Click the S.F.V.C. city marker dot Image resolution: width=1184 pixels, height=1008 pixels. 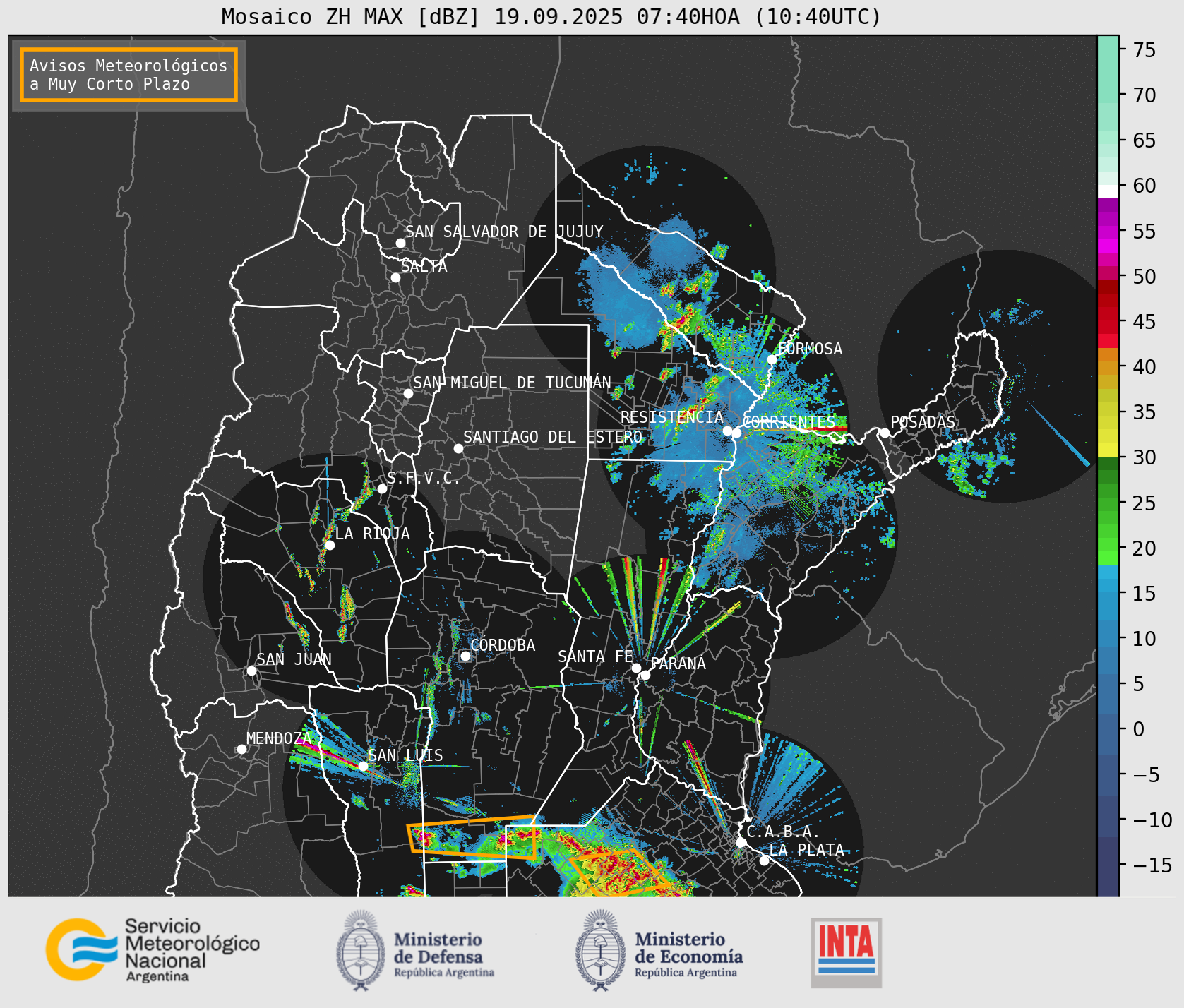382,488
